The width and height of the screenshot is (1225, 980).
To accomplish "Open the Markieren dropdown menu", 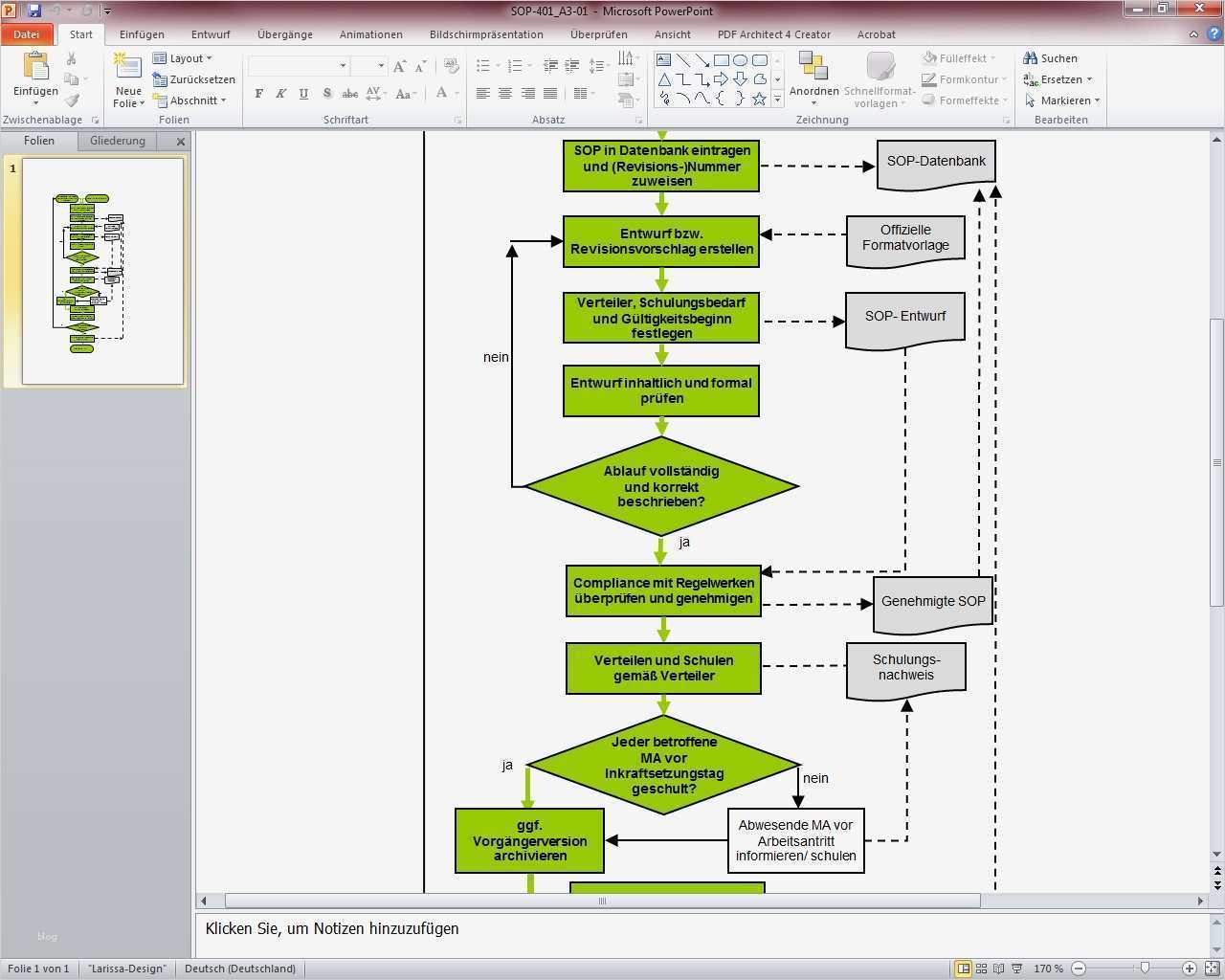I will tap(1064, 100).
